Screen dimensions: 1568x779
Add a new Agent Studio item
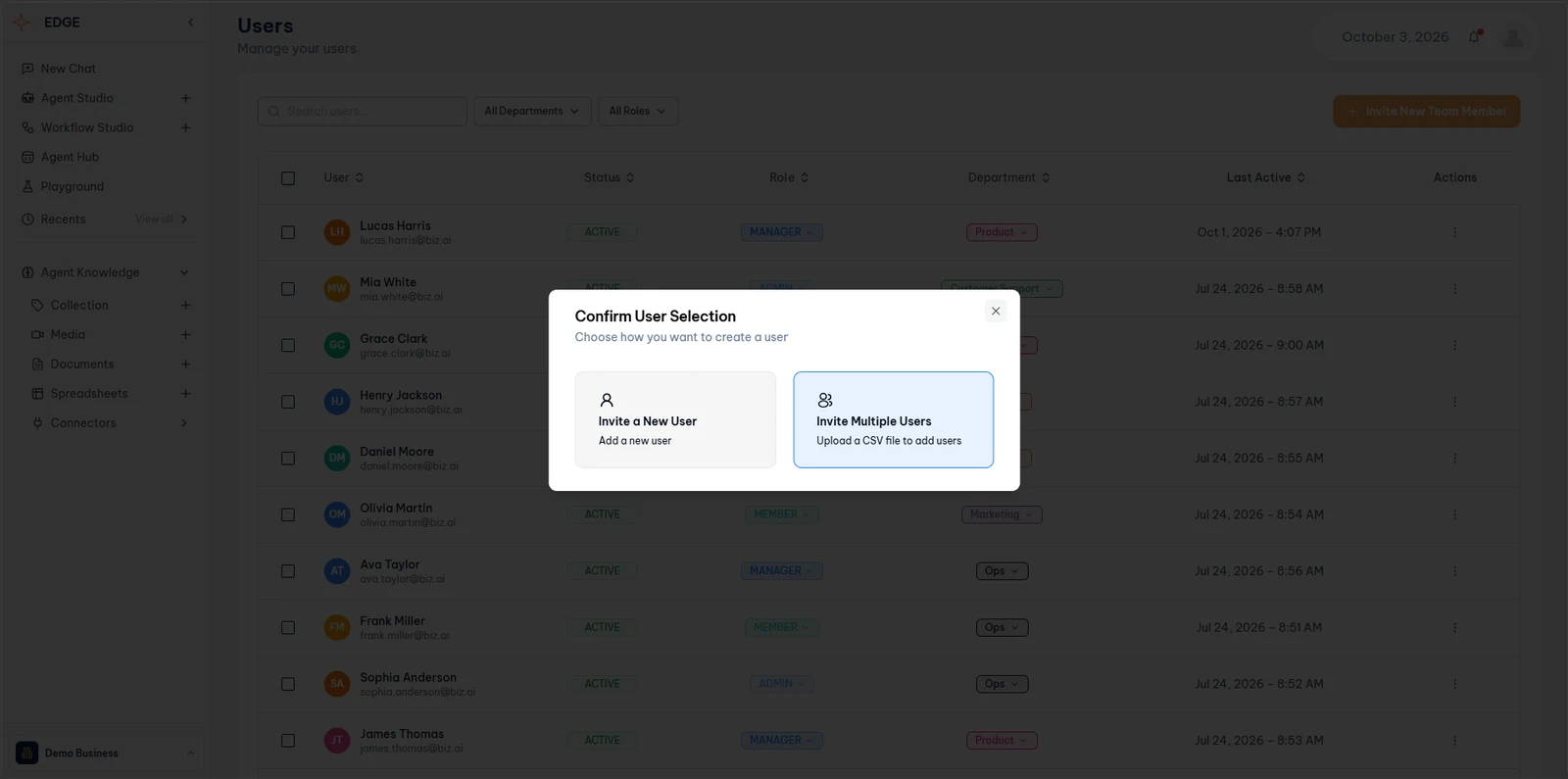(x=185, y=98)
